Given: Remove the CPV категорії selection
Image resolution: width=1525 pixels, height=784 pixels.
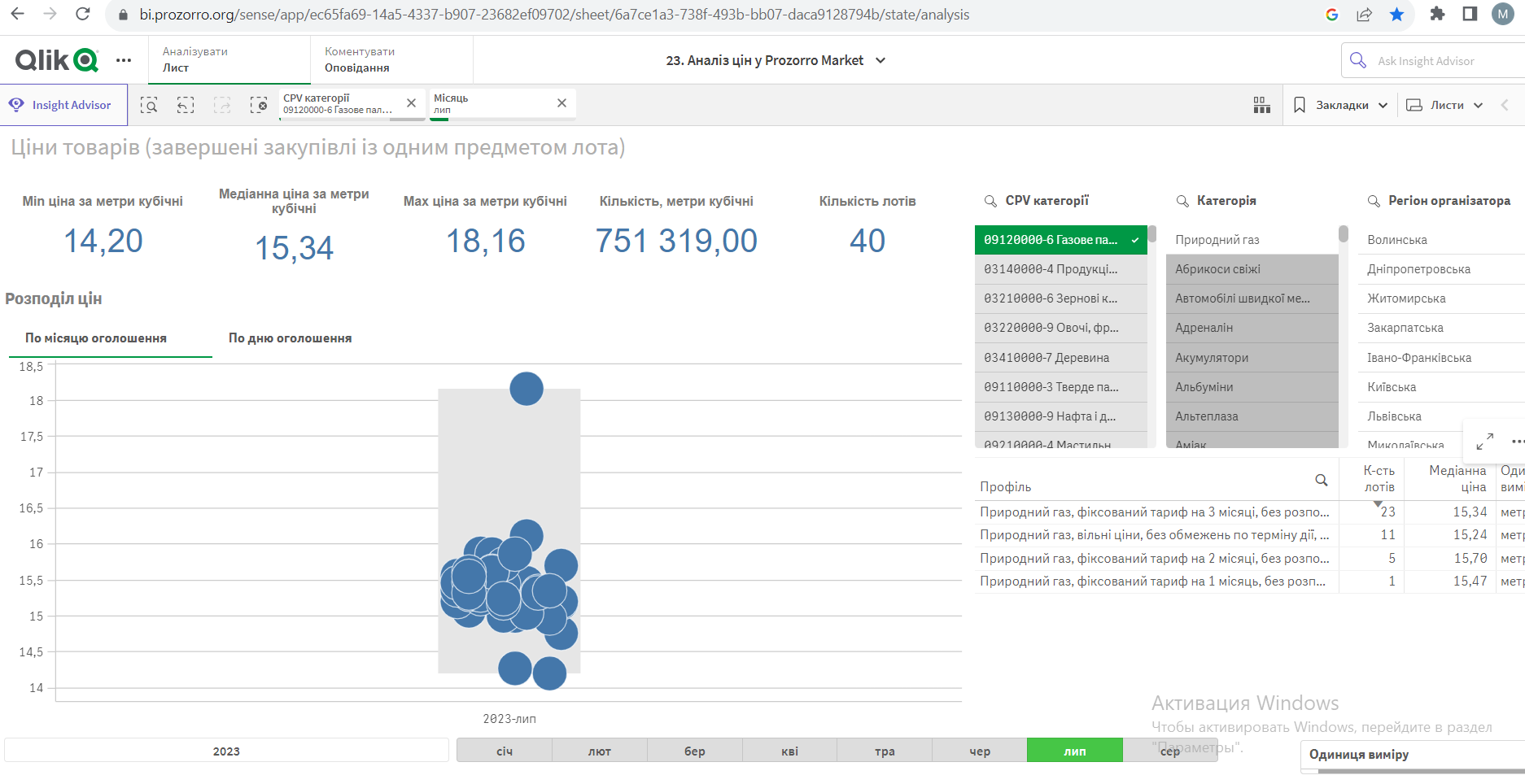Looking at the screenshot, I should click(x=411, y=103).
